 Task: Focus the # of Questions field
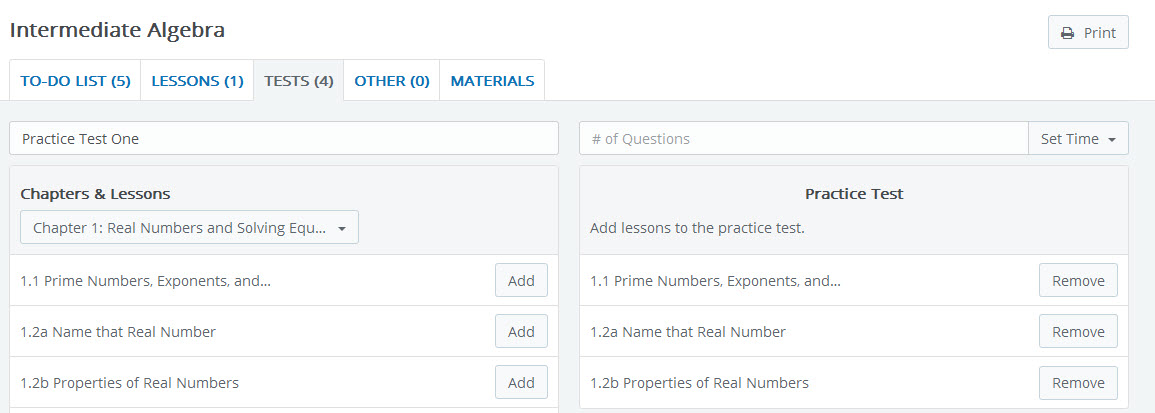click(x=803, y=139)
